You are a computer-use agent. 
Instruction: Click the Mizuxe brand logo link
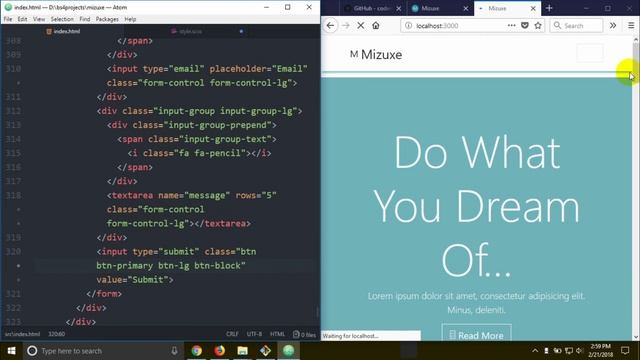[x=376, y=54]
